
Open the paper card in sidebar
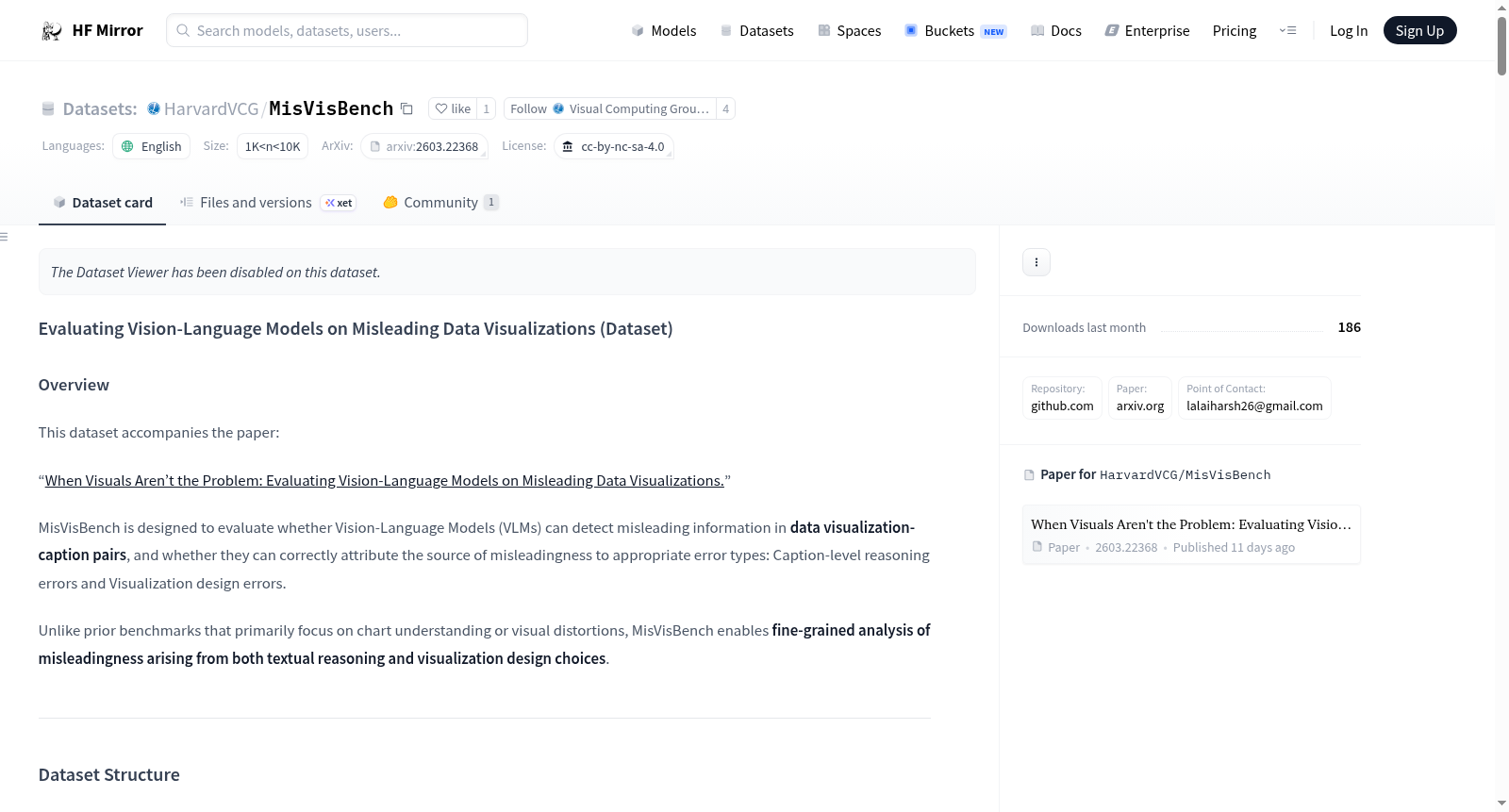coord(1191,535)
